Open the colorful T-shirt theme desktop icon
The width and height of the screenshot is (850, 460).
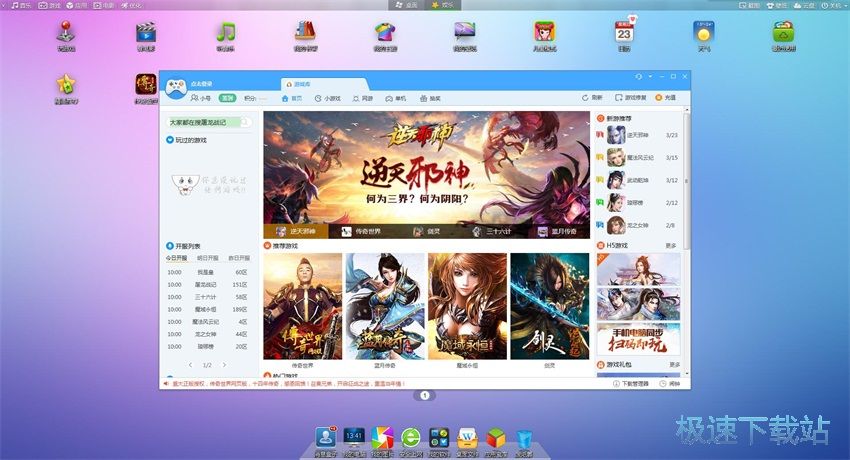(385, 33)
